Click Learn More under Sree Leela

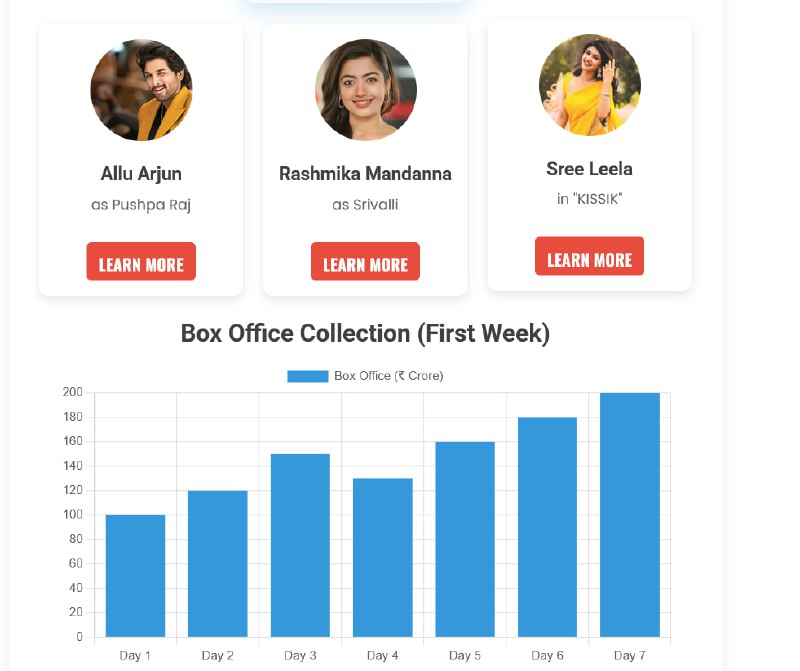(589, 256)
